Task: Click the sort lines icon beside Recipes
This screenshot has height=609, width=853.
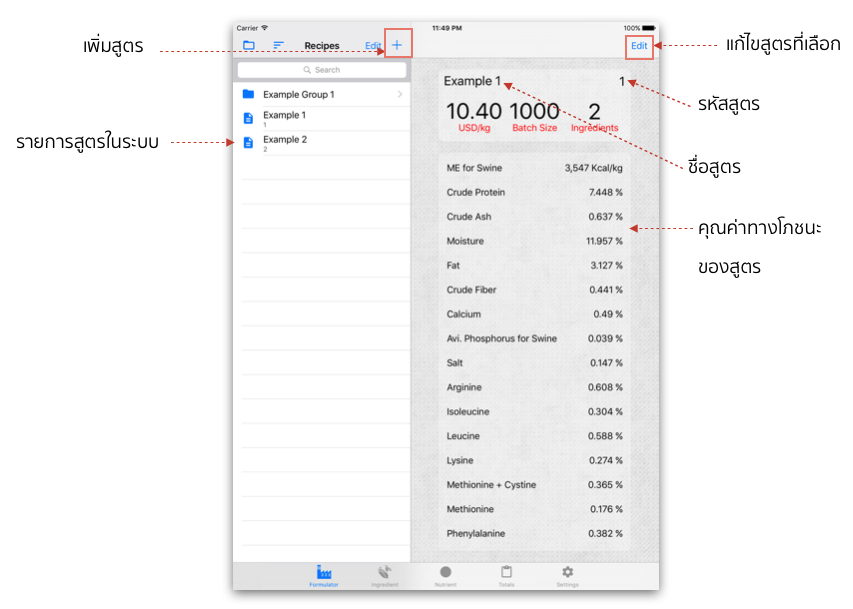Action: click(x=279, y=45)
